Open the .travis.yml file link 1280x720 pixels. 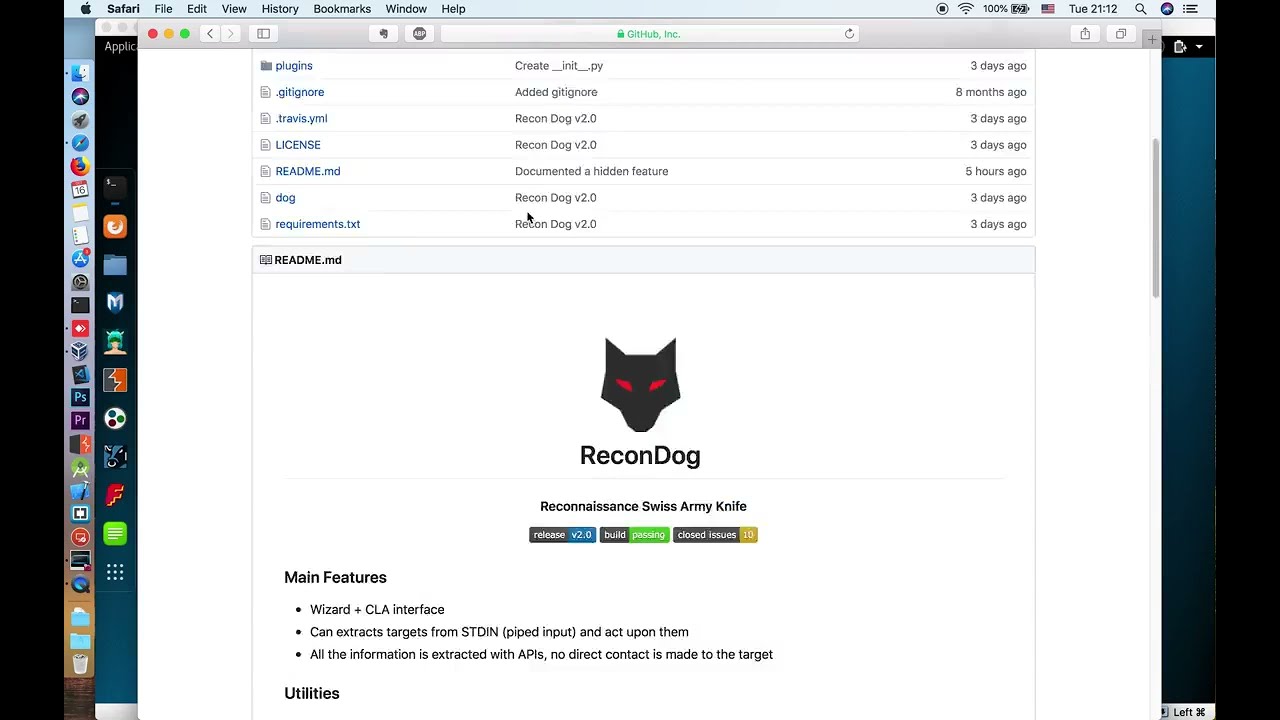[301, 118]
